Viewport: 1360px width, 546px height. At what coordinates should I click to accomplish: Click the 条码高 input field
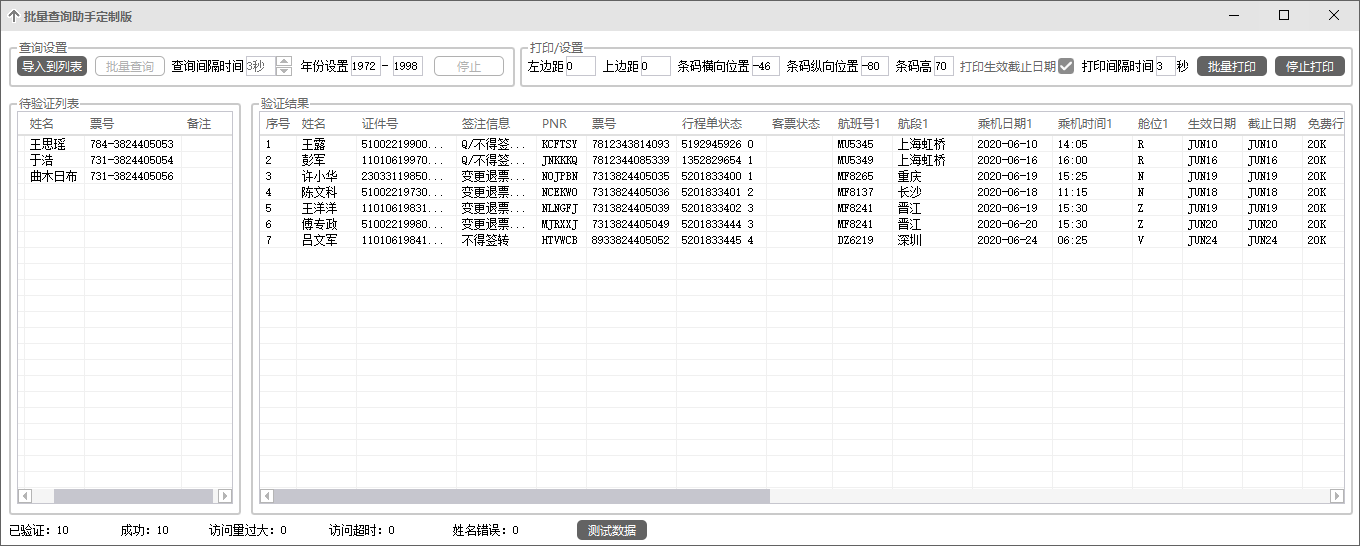[943, 67]
